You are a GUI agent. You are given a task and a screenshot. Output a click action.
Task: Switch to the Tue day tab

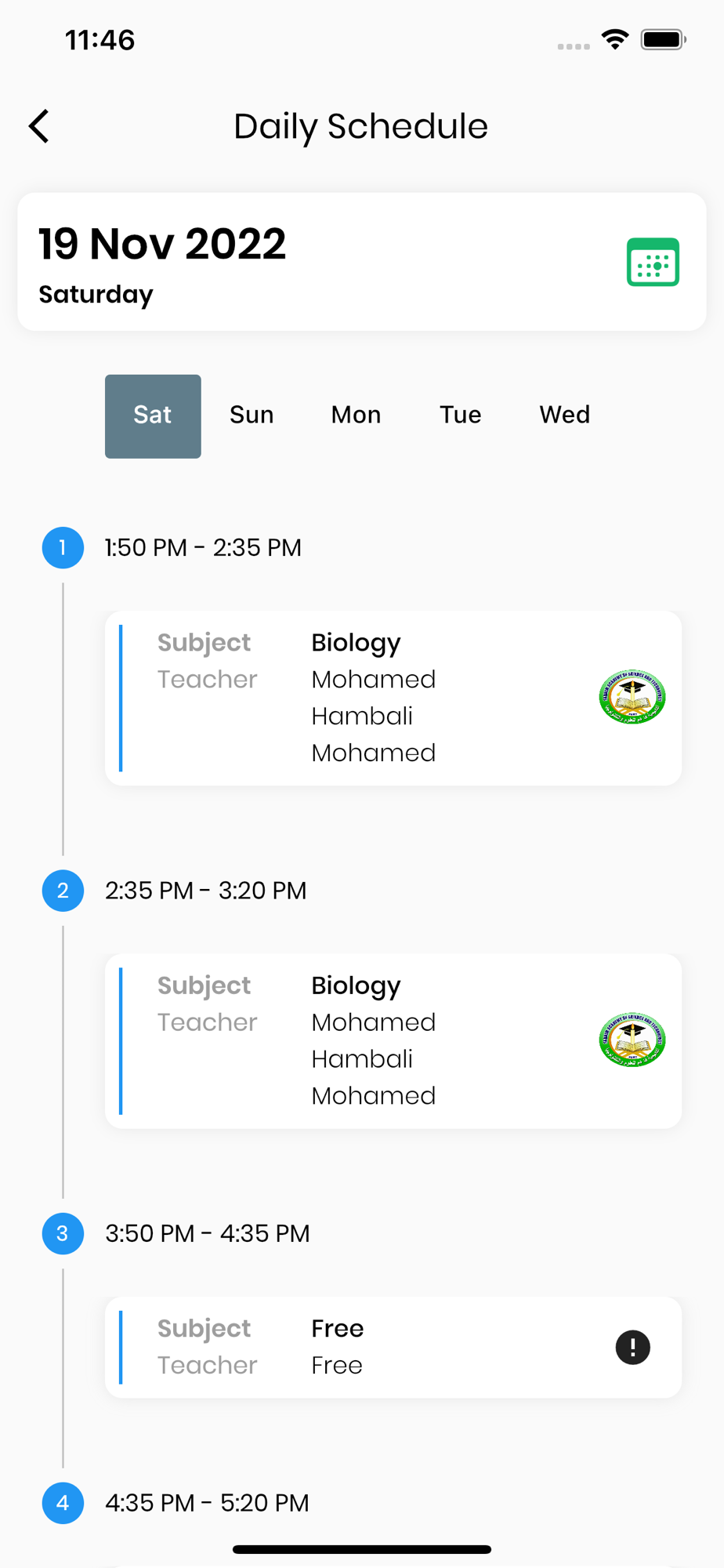coord(460,415)
